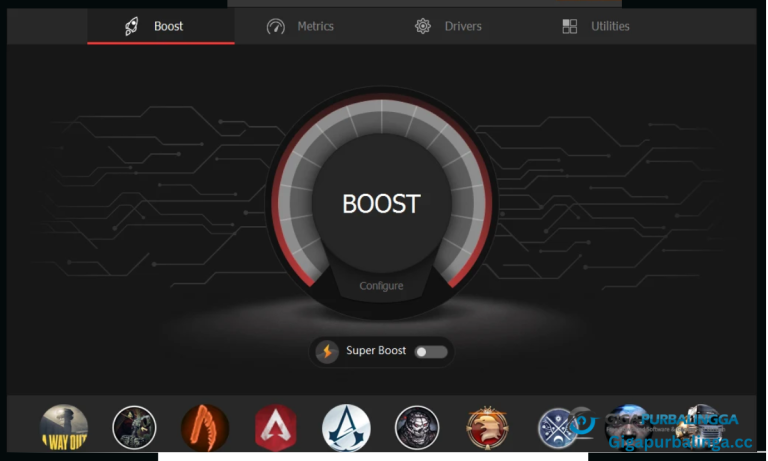
Task: Toggle the Super Boost switch
Action: tap(431, 351)
